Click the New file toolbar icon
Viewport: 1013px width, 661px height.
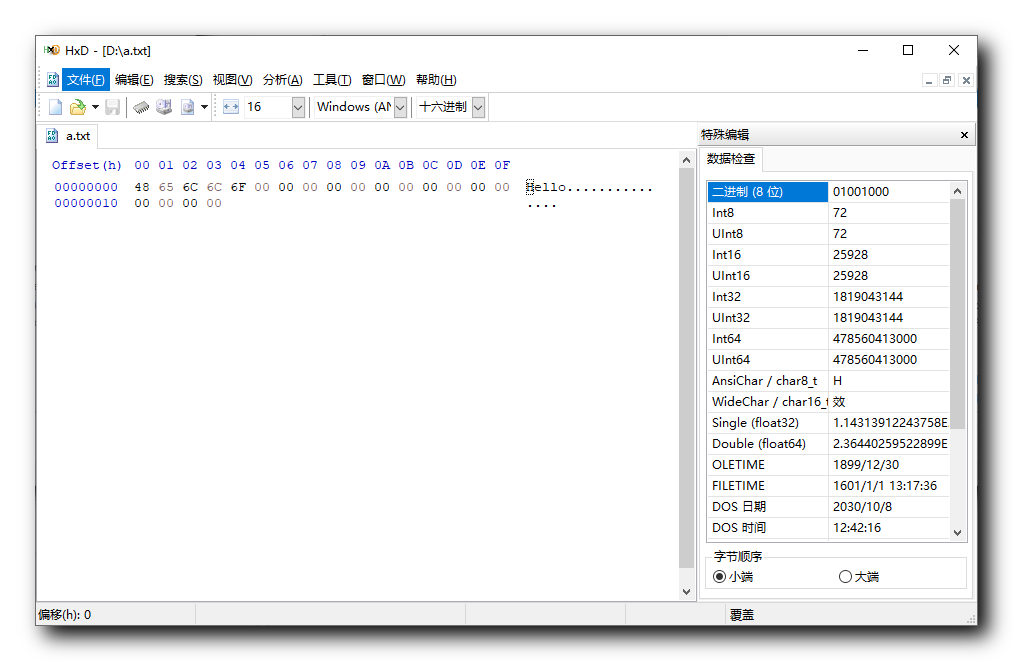[x=56, y=107]
